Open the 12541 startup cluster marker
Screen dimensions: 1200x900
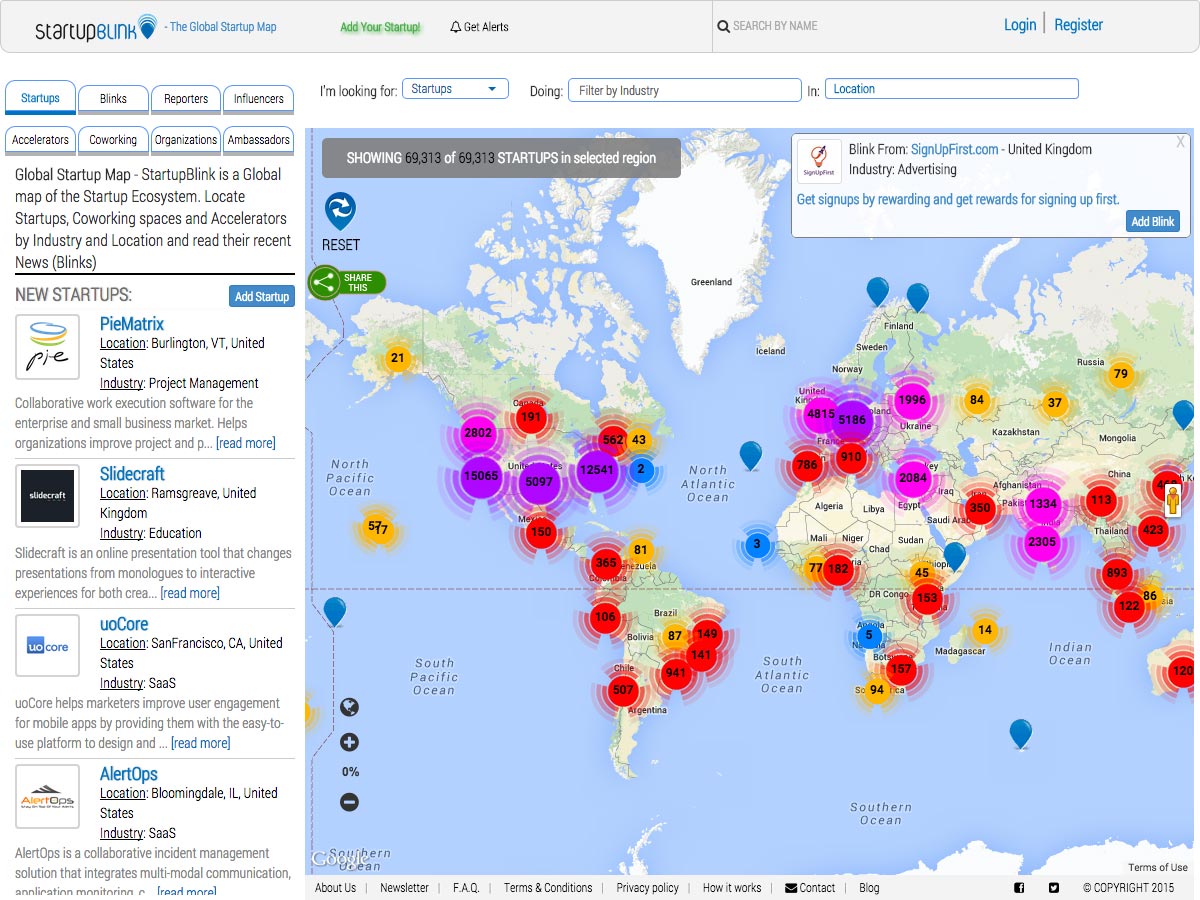pyautogui.click(x=596, y=470)
